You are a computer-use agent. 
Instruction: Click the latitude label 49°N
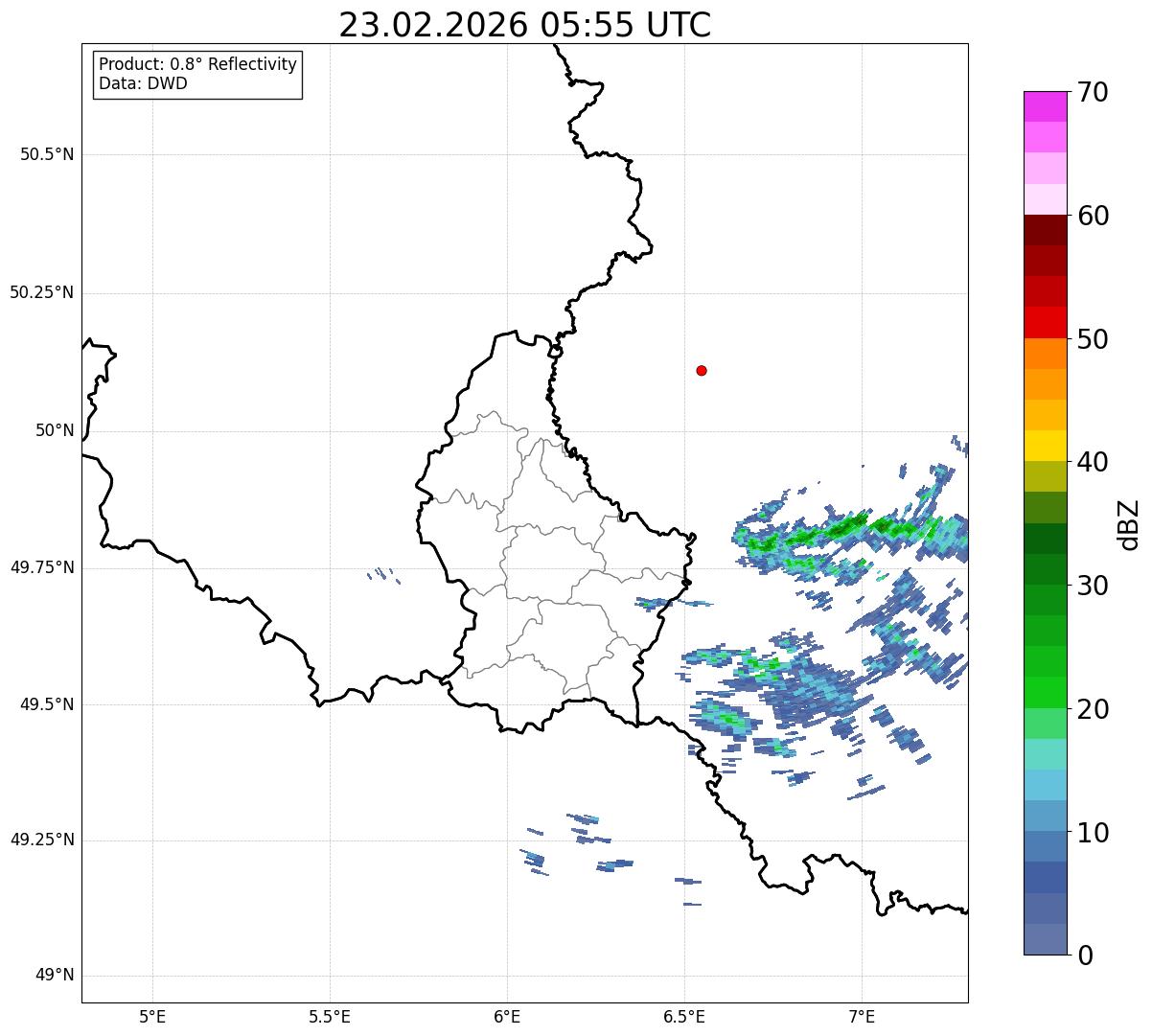coord(56,976)
